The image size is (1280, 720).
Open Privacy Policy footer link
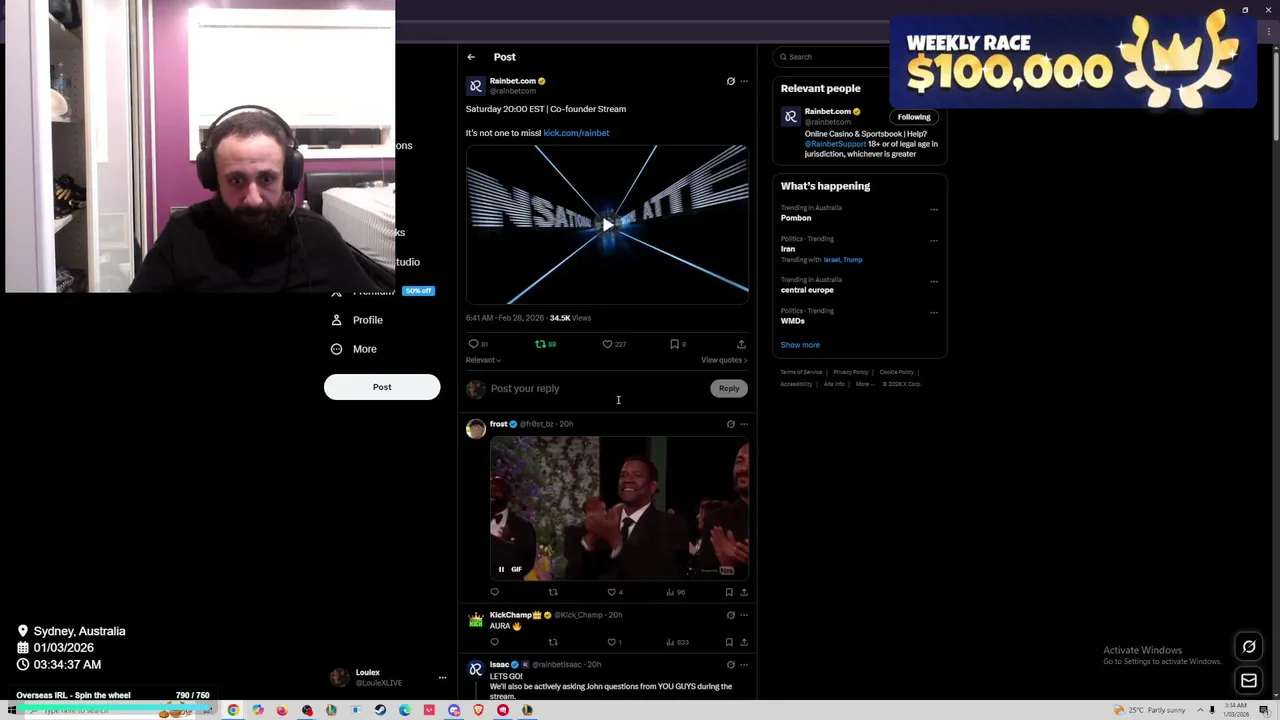[x=851, y=372]
